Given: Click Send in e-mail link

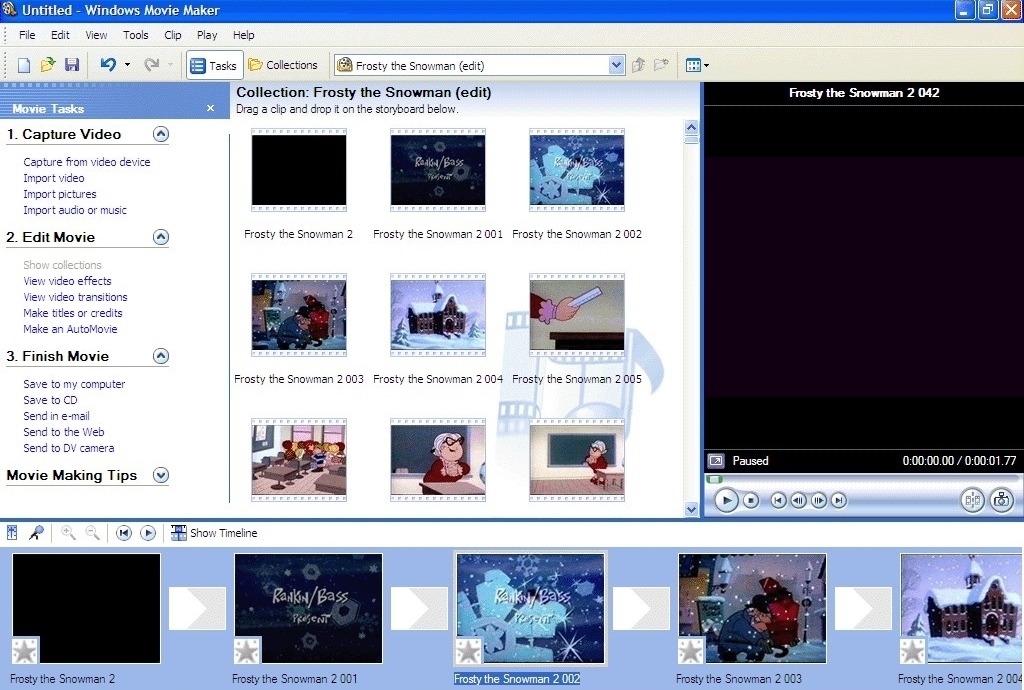Looking at the screenshot, I should tap(56, 416).
